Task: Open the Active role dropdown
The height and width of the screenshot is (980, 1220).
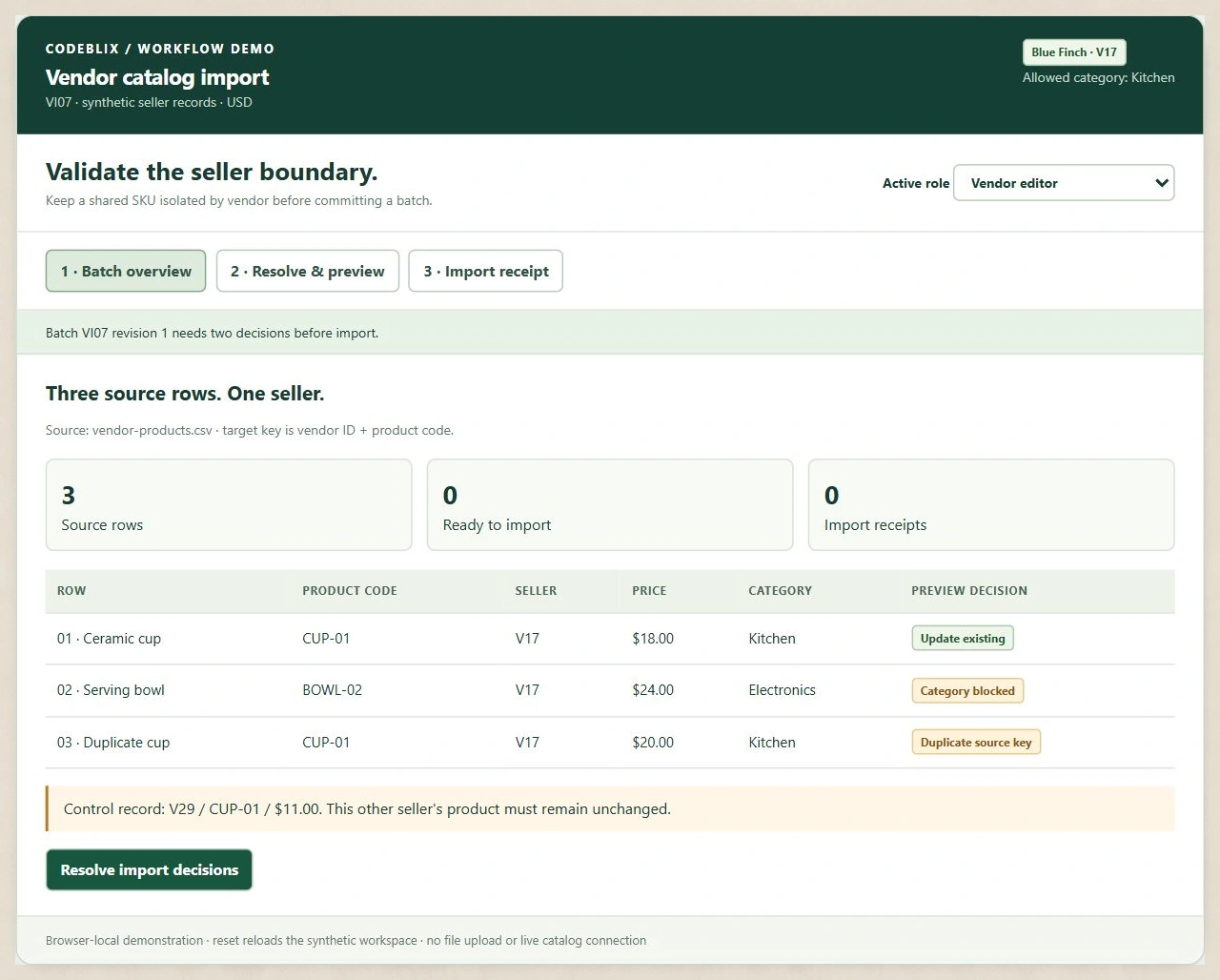Action: point(1064,183)
